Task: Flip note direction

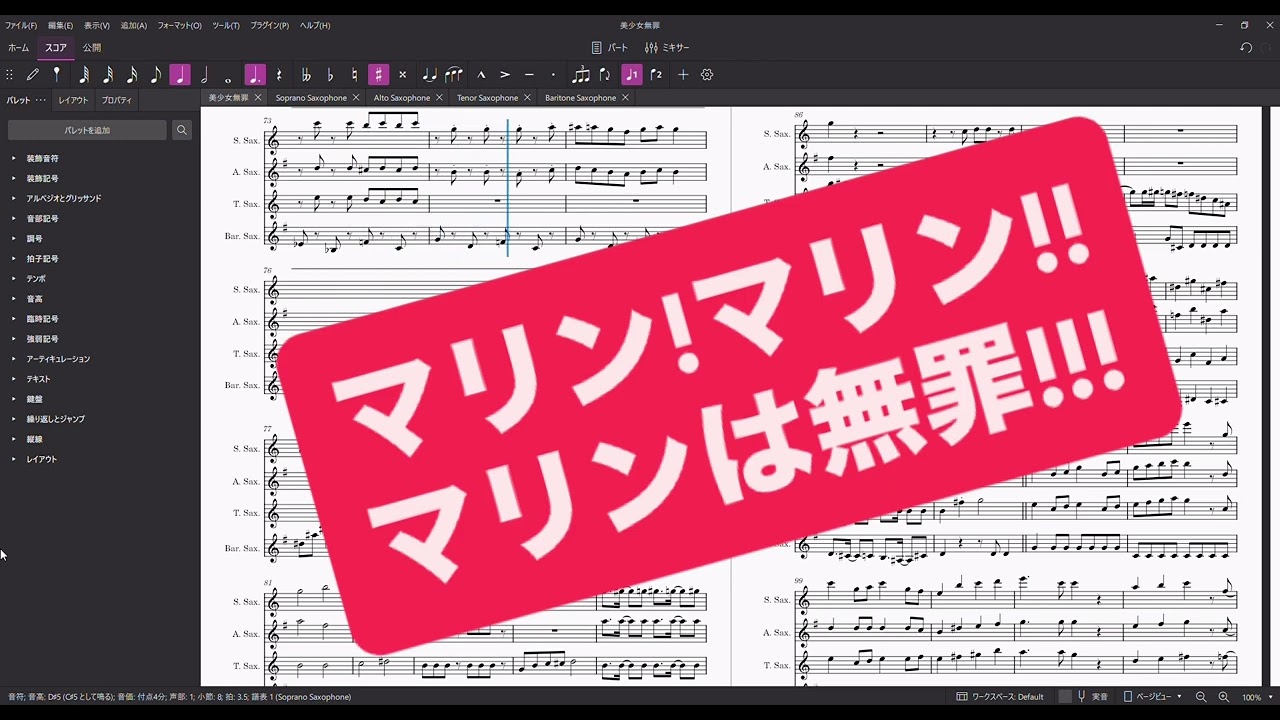Action: (x=605, y=75)
